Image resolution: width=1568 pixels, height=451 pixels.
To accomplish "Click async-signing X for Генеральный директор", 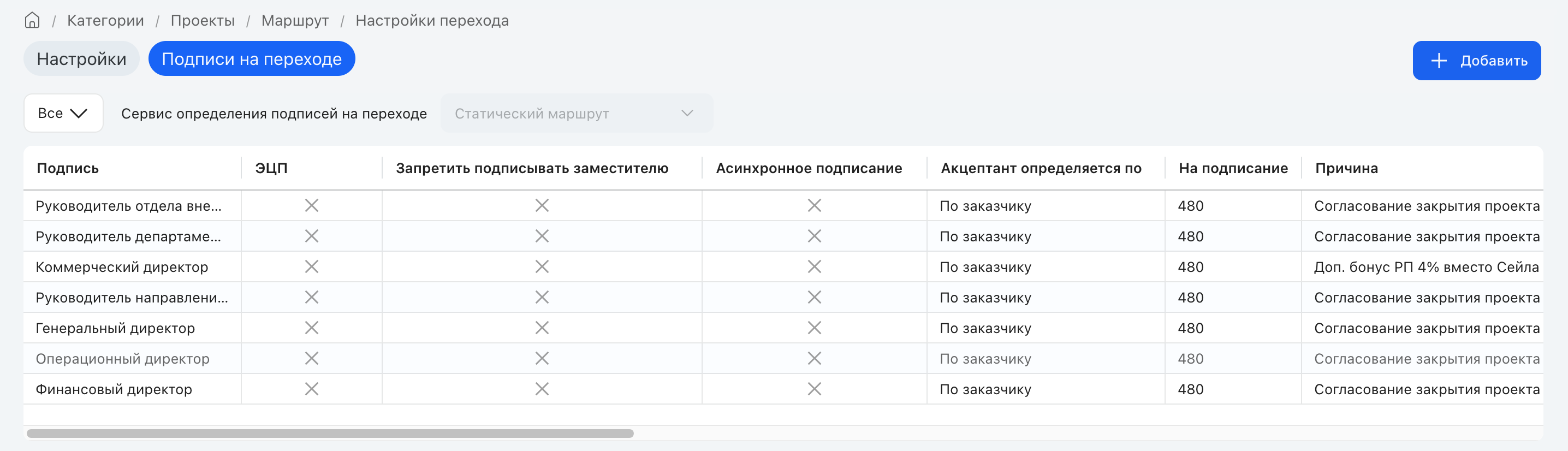I will pyautogui.click(x=815, y=328).
